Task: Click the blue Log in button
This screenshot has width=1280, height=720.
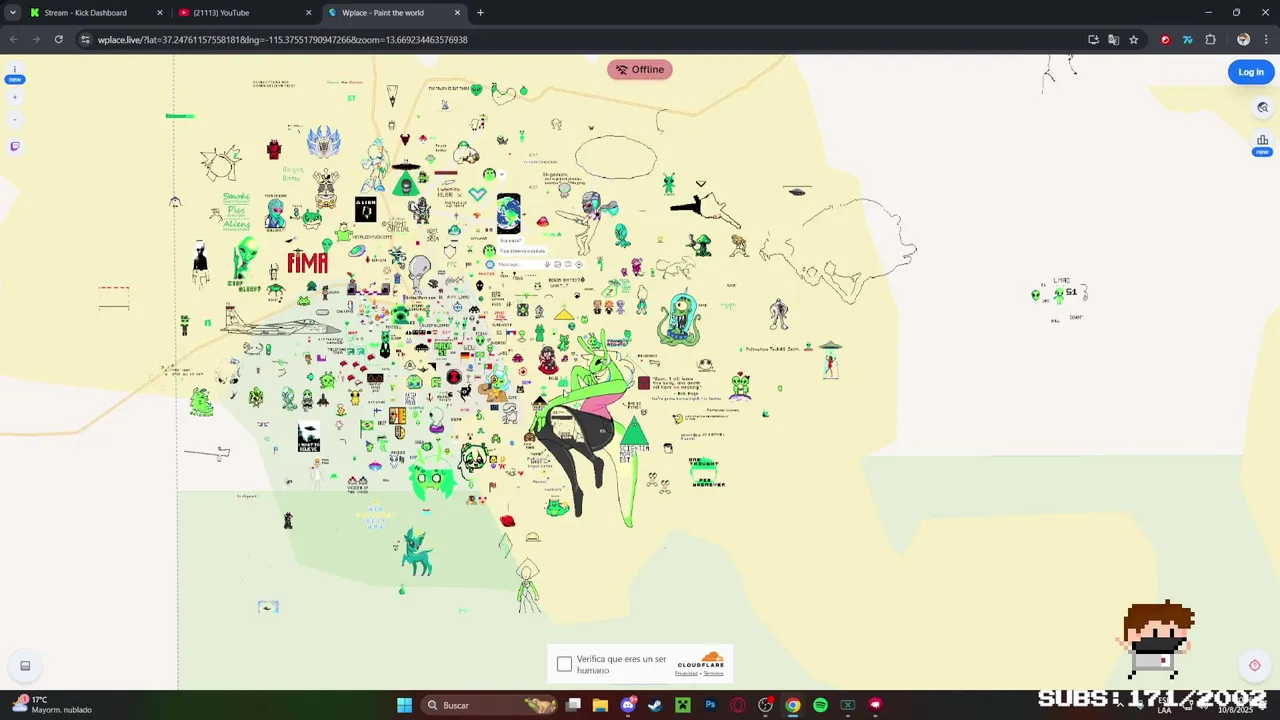Action: (1251, 72)
